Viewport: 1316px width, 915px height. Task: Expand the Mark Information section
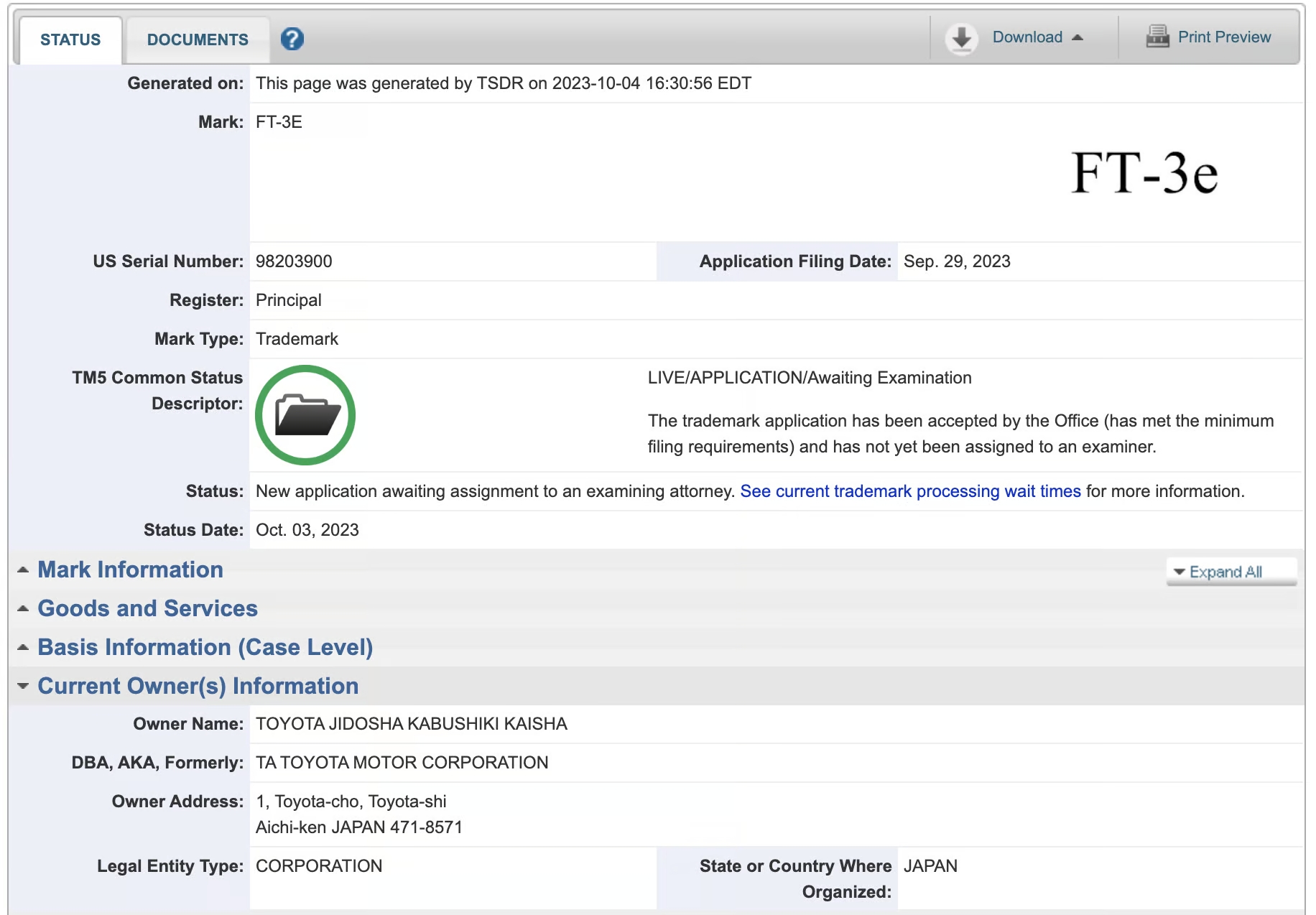(130, 570)
